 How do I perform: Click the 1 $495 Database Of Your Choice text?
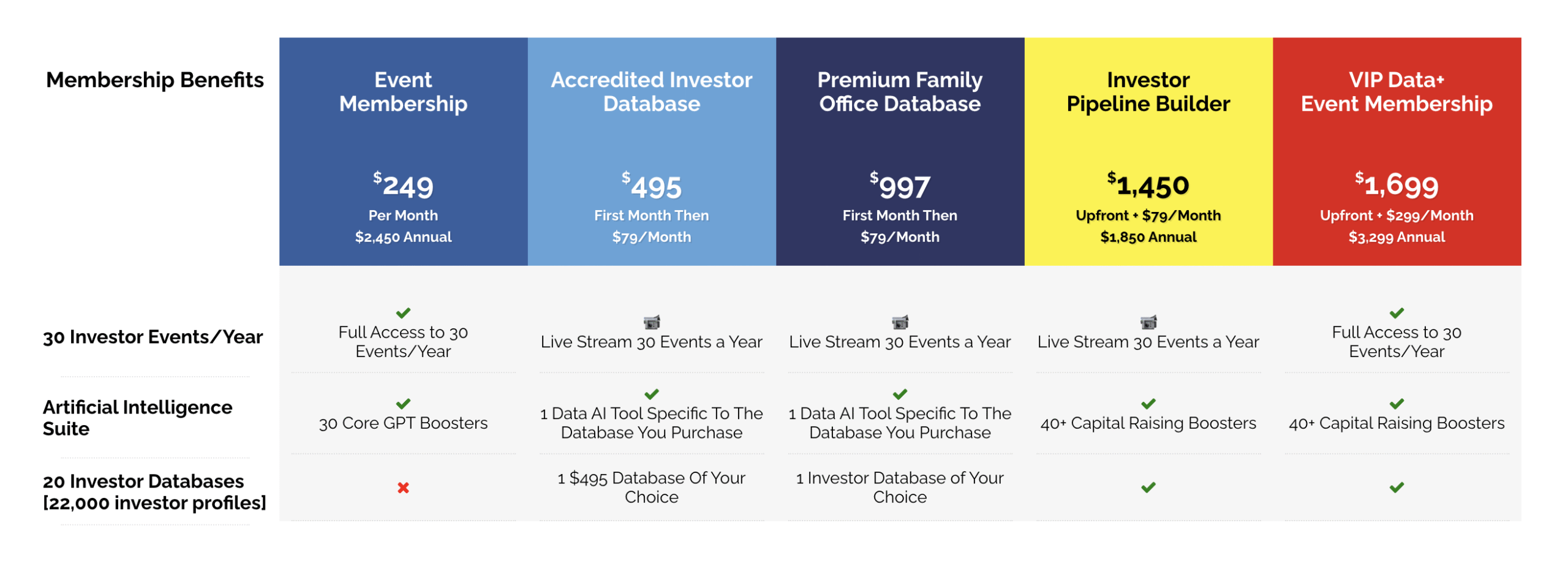651,487
